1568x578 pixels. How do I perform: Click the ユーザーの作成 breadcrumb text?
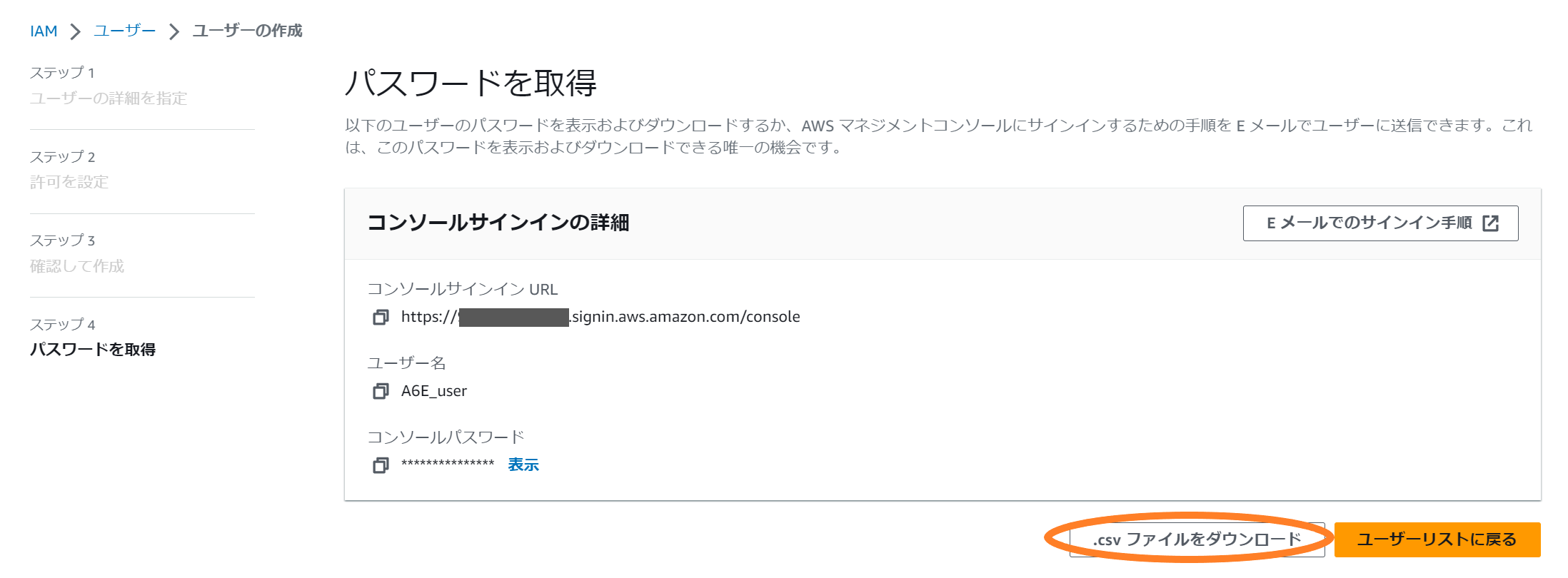tap(247, 31)
